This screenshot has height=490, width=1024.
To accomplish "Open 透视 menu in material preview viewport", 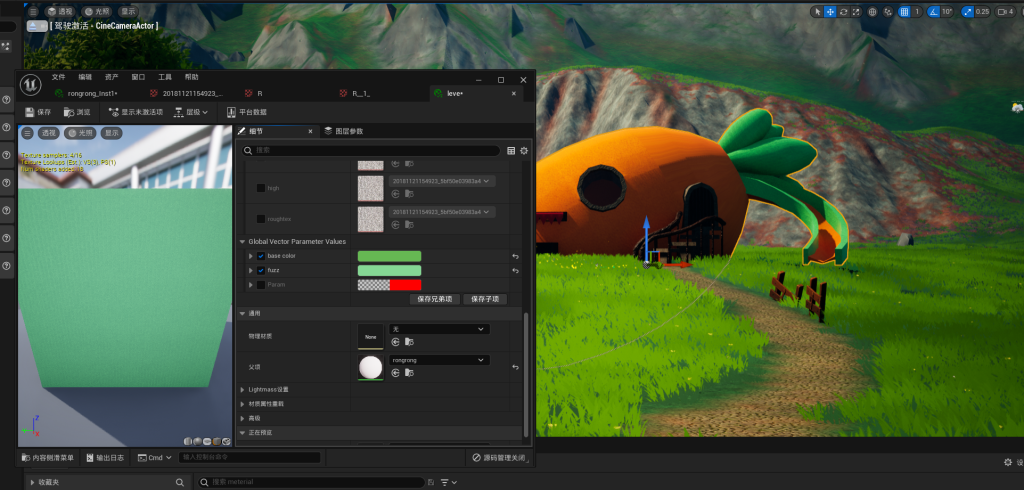I will pyautogui.click(x=48, y=133).
